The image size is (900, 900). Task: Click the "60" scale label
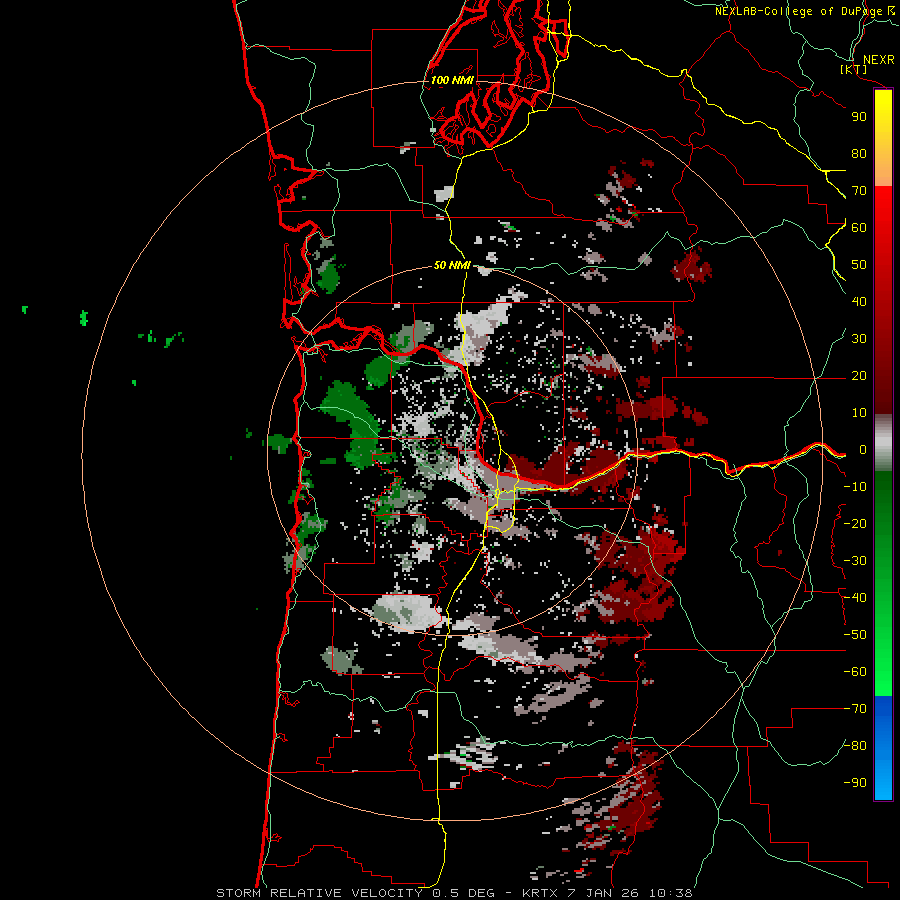[x=859, y=227]
